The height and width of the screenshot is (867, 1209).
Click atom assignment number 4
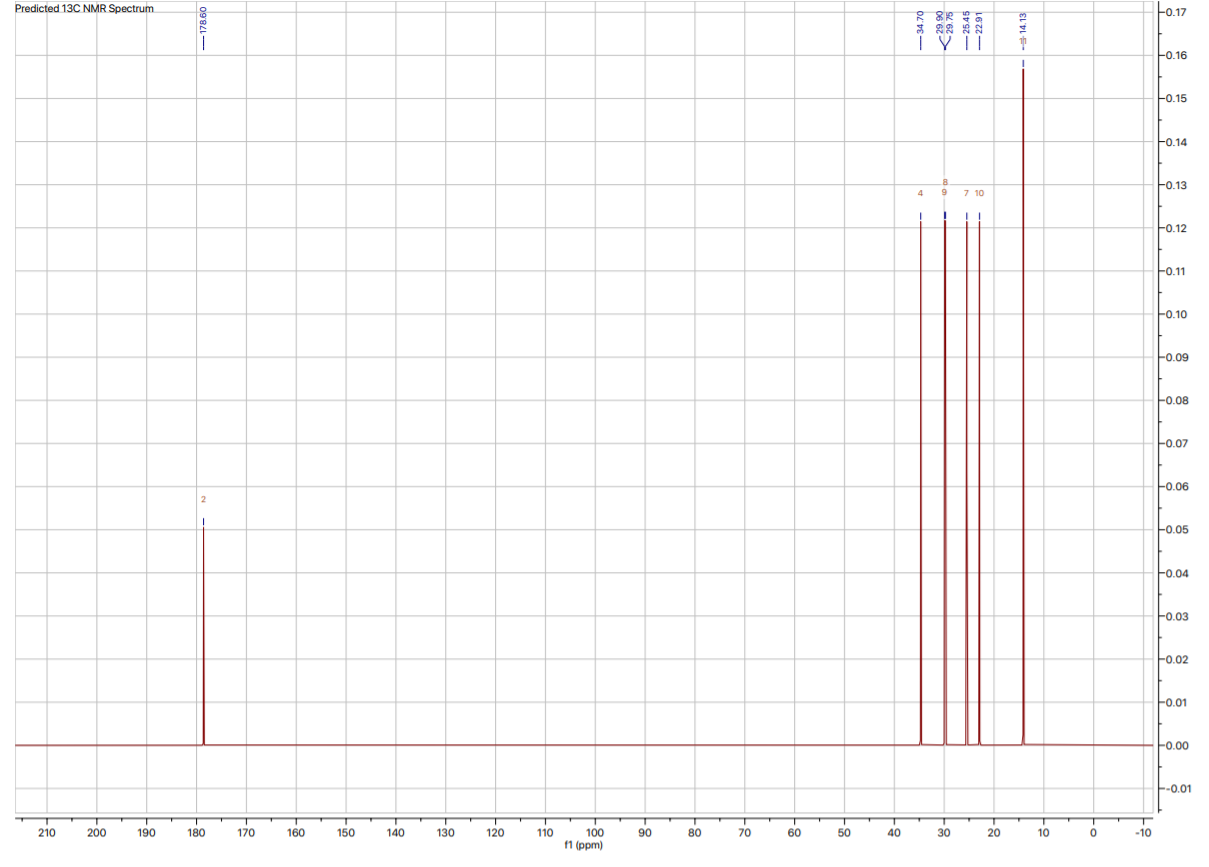point(920,193)
